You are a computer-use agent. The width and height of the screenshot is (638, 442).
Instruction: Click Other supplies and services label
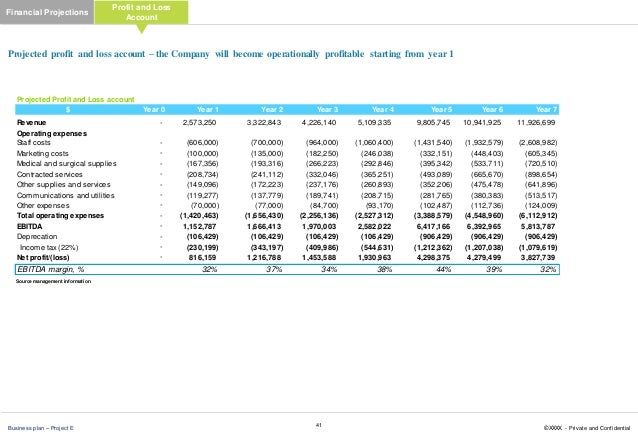[x=63, y=184]
